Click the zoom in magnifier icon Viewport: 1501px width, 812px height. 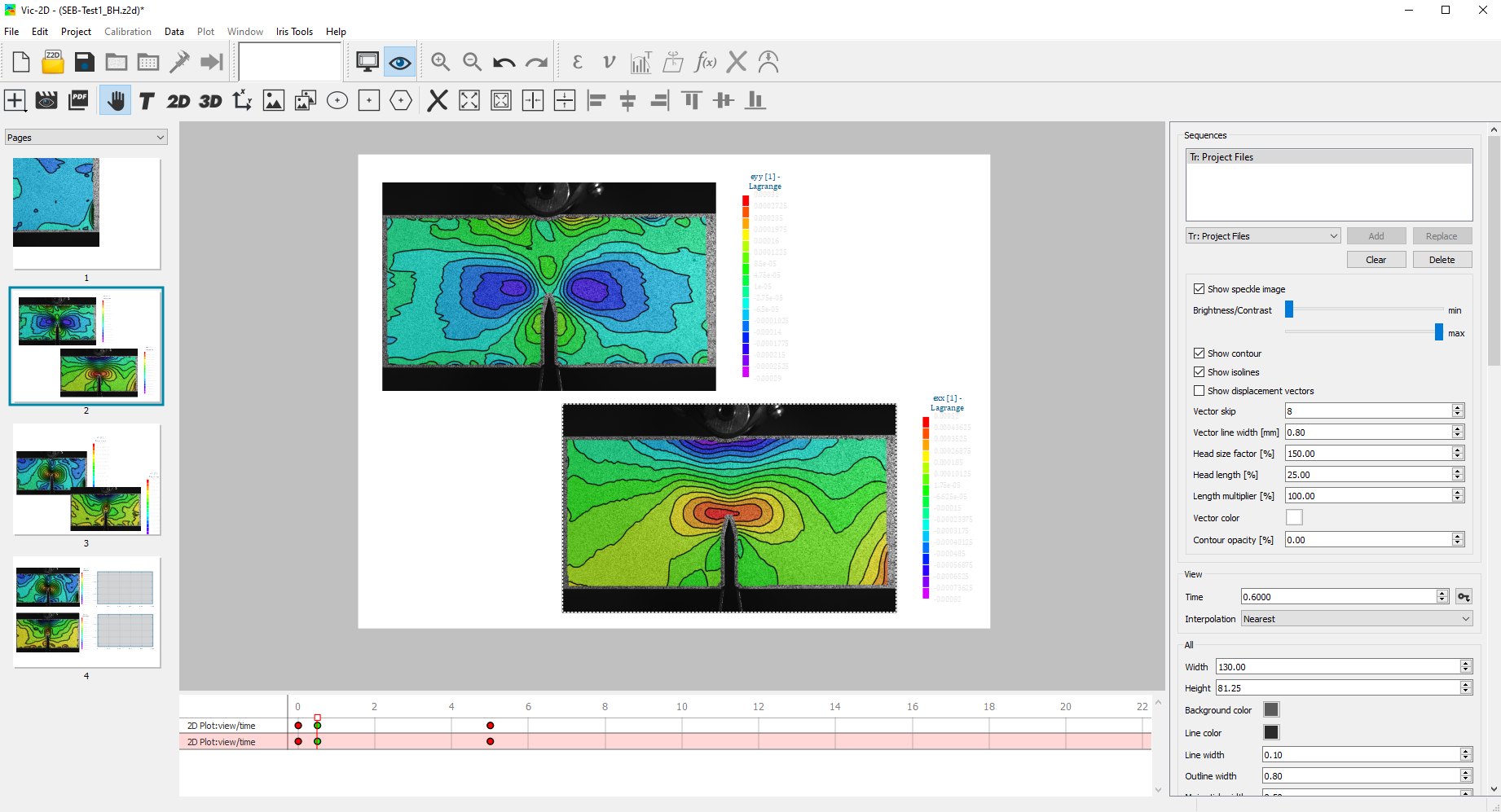440,61
